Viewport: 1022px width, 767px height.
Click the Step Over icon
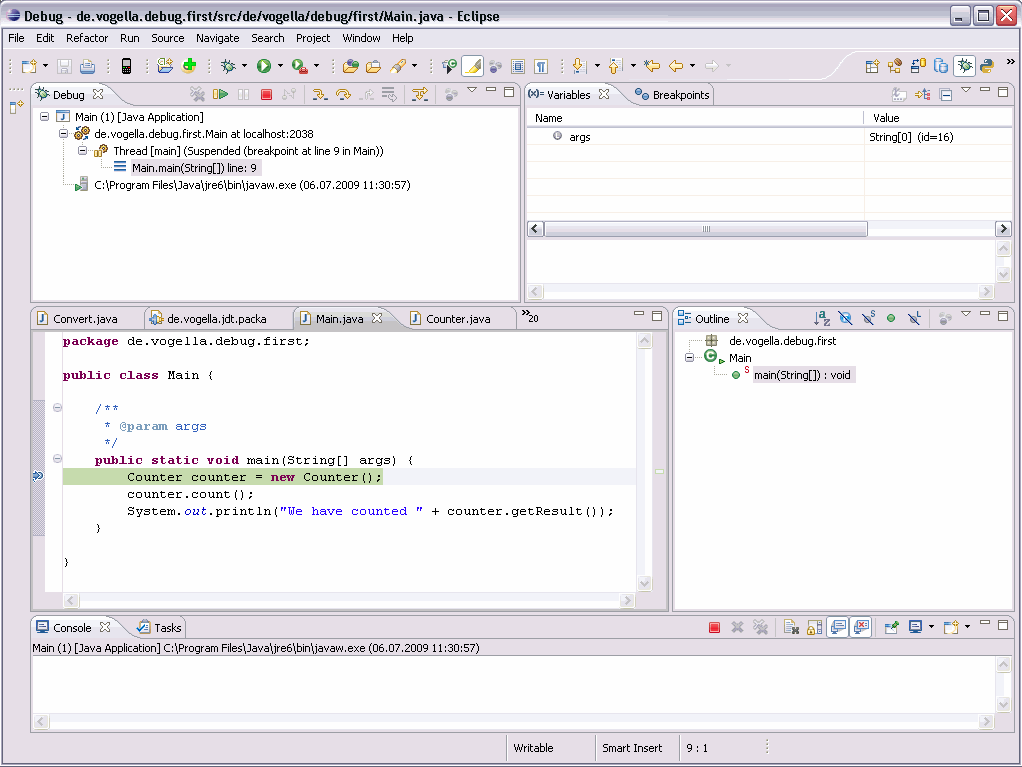click(343, 95)
